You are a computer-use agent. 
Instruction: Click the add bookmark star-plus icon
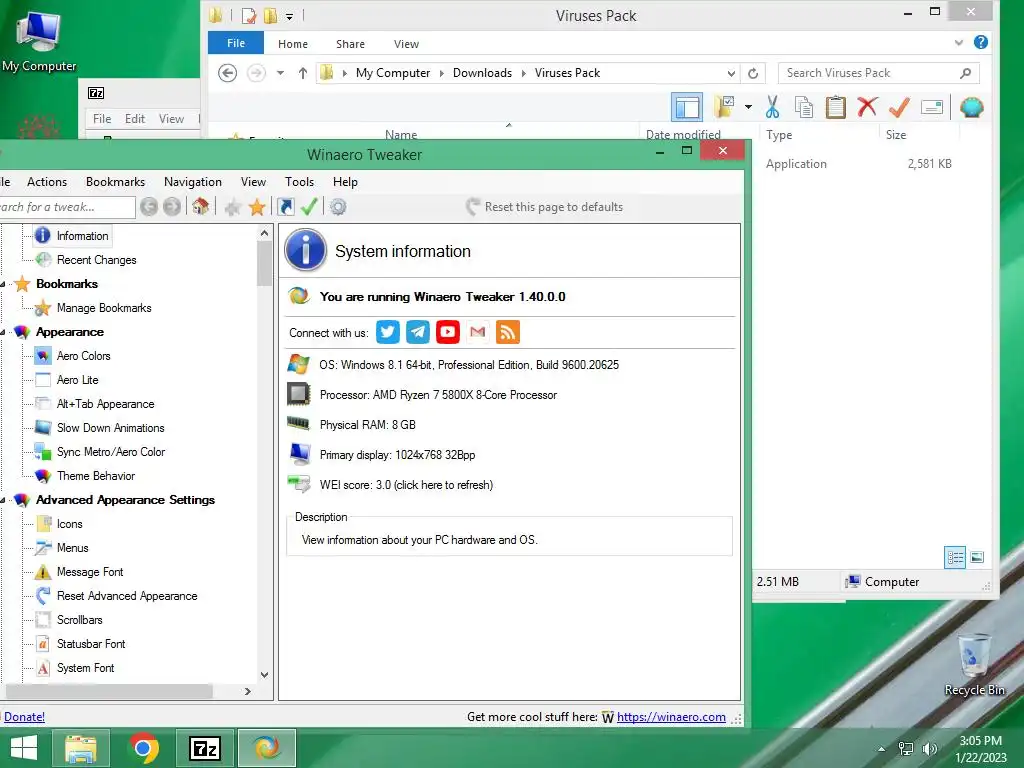[232, 208]
